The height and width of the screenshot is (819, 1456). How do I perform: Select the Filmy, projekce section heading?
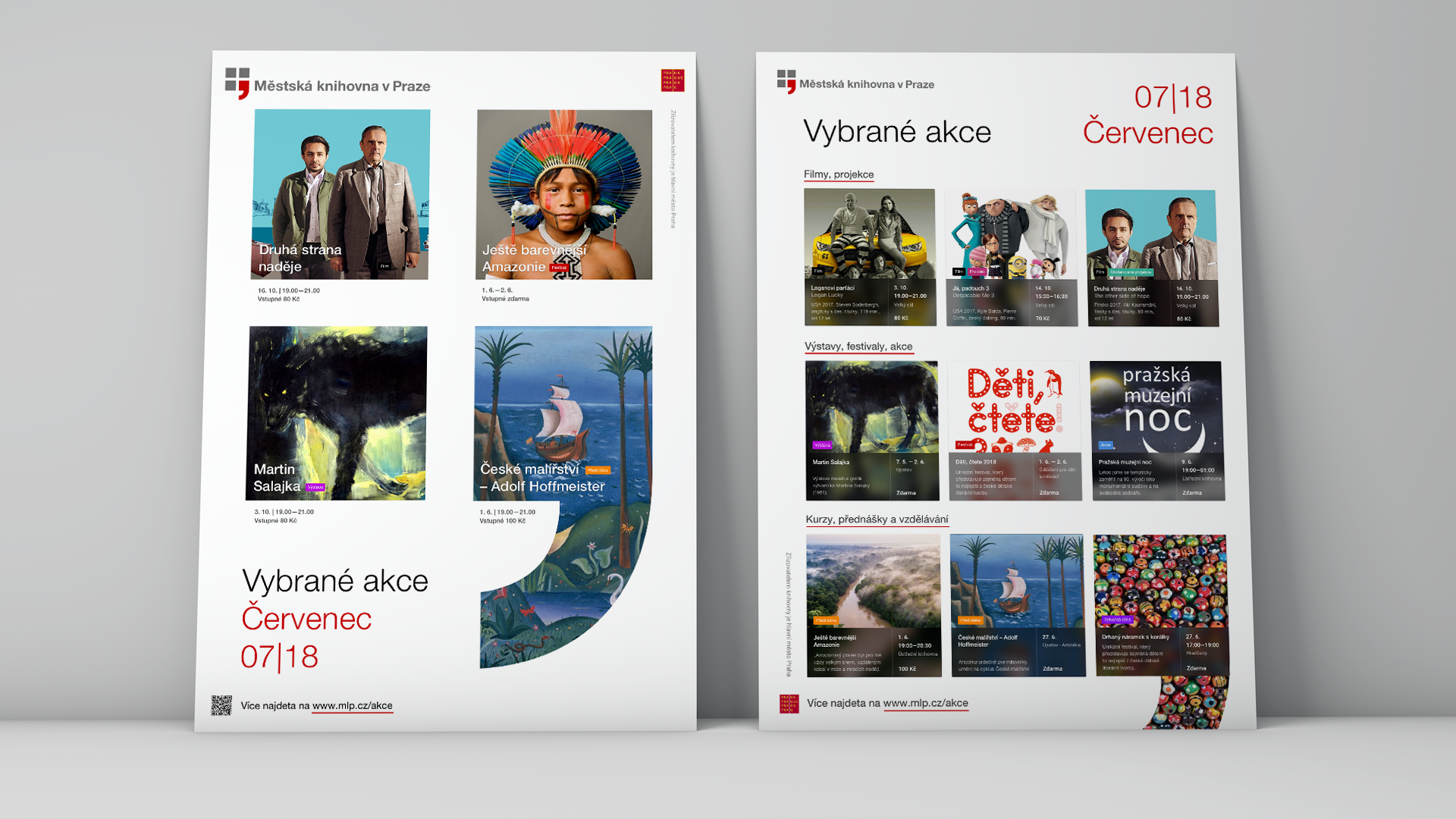tap(839, 174)
